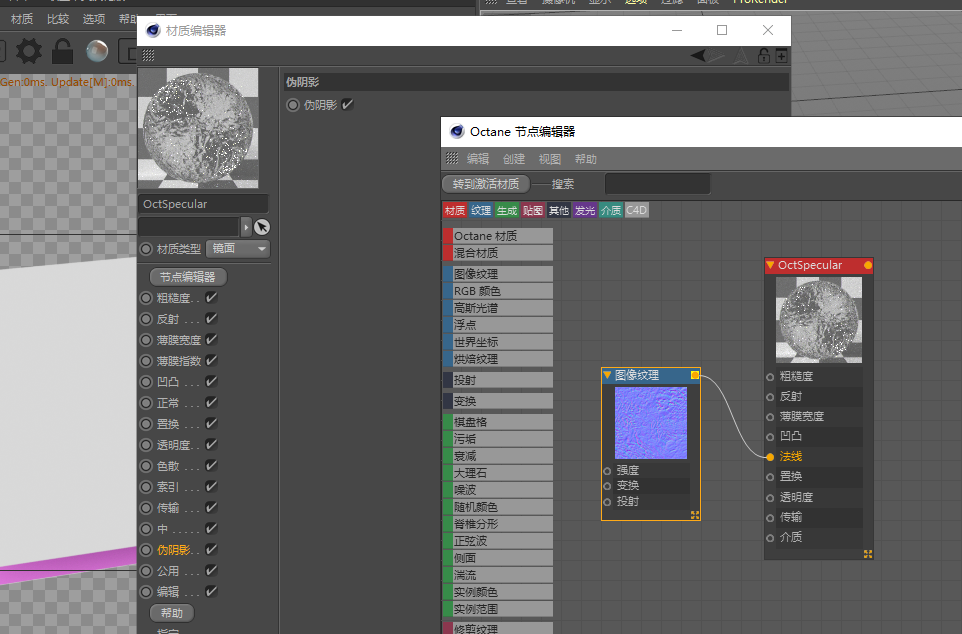Image resolution: width=962 pixels, height=634 pixels.
Task: Click the search input field in node editor
Action: click(x=657, y=184)
